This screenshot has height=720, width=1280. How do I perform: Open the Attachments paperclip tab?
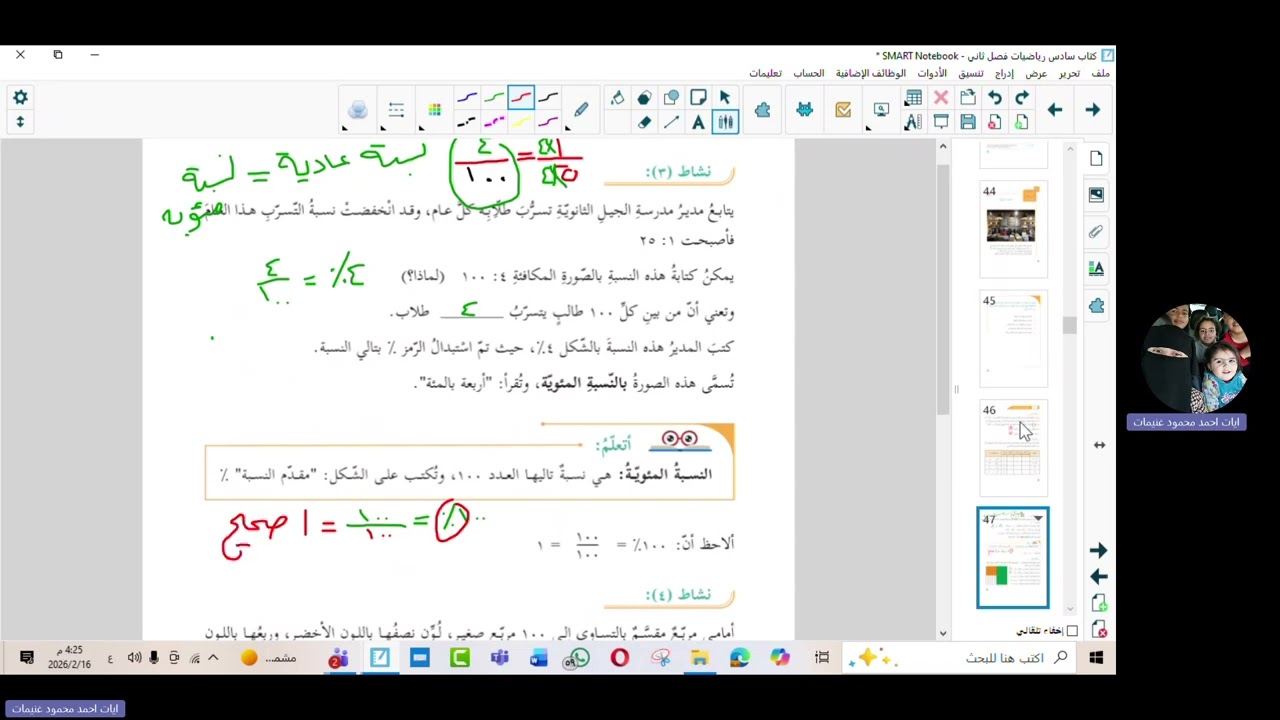click(x=1096, y=232)
